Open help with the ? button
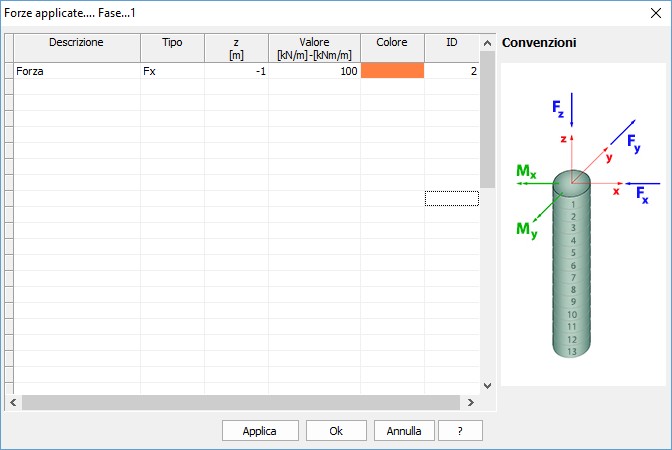Screen dimensions: 672x450 pyautogui.click(x=460, y=430)
